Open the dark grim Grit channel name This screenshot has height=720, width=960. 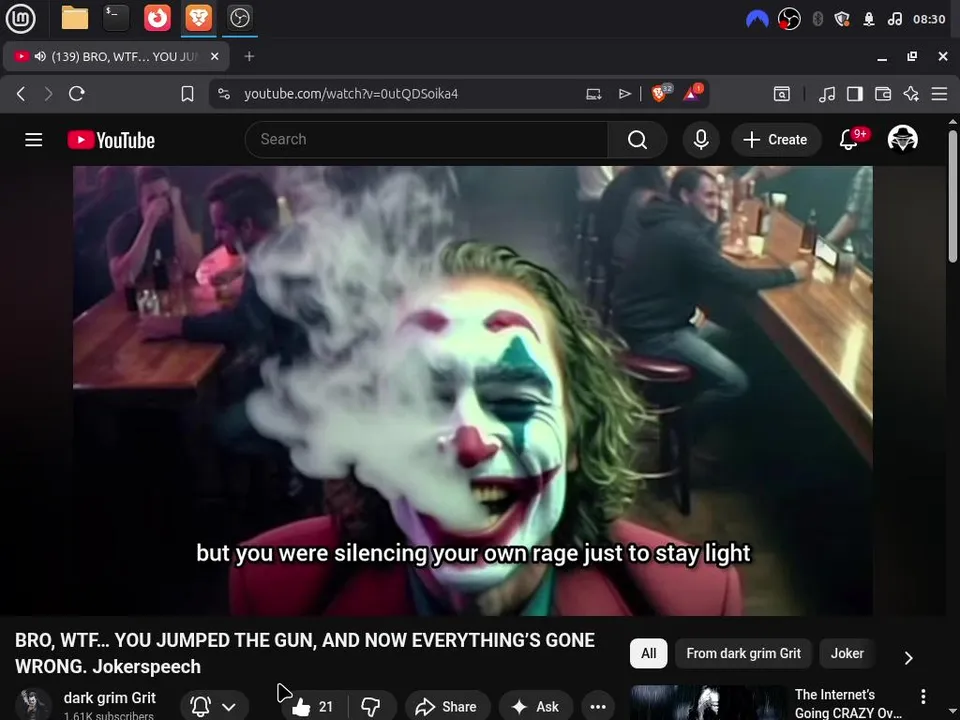tap(110, 698)
